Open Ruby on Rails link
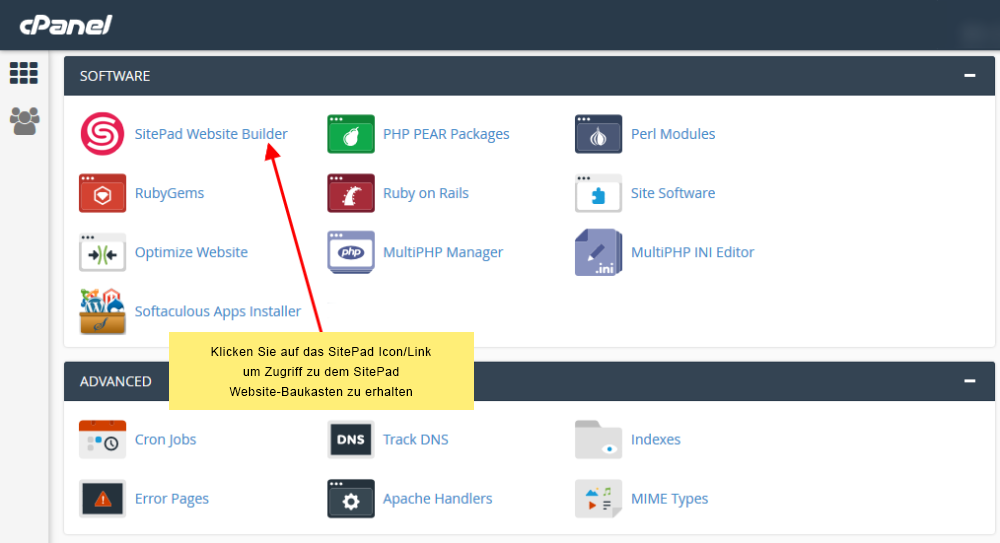 [425, 193]
